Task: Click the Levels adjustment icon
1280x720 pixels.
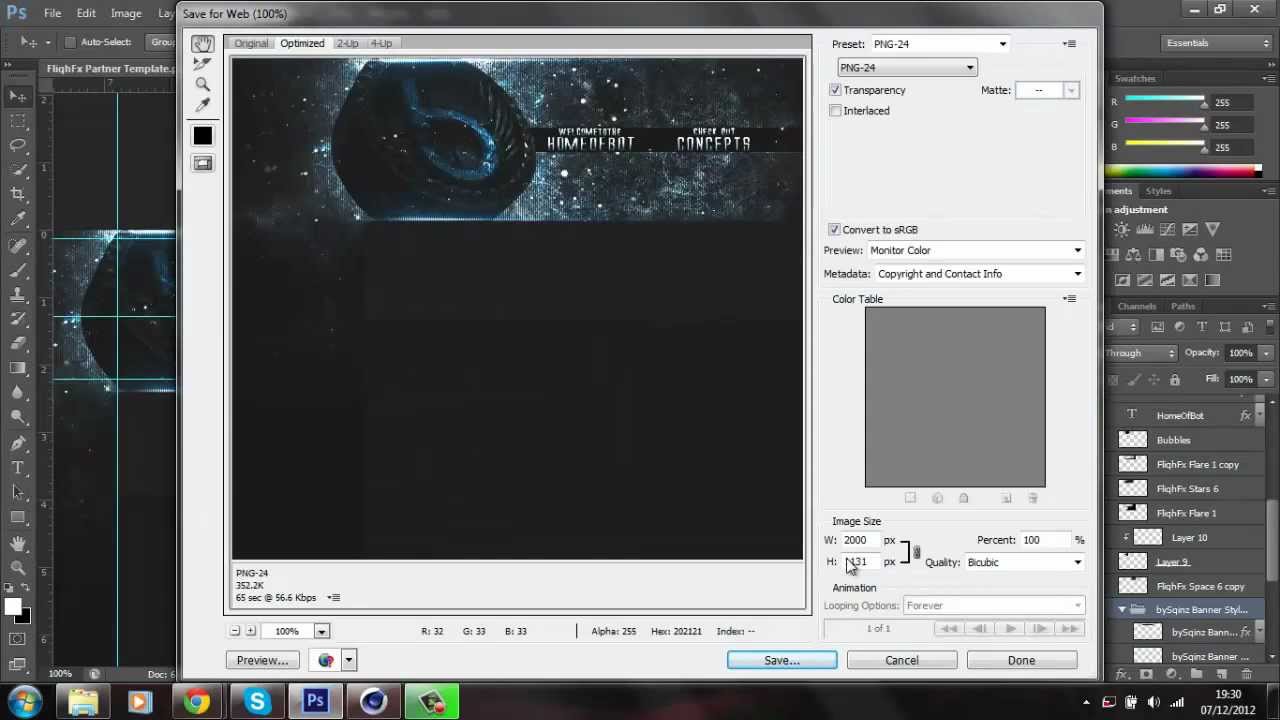Action: pyautogui.click(x=1144, y=230)
